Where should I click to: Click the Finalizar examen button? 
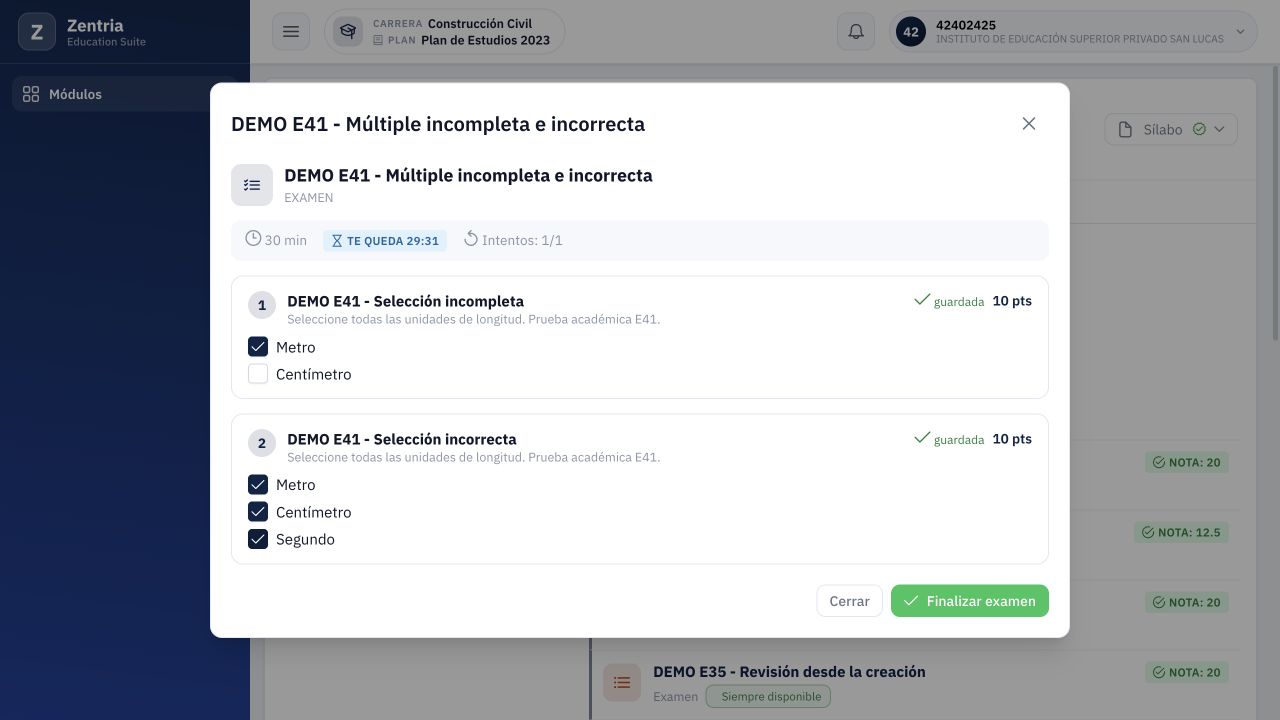(x=970, y=601)
